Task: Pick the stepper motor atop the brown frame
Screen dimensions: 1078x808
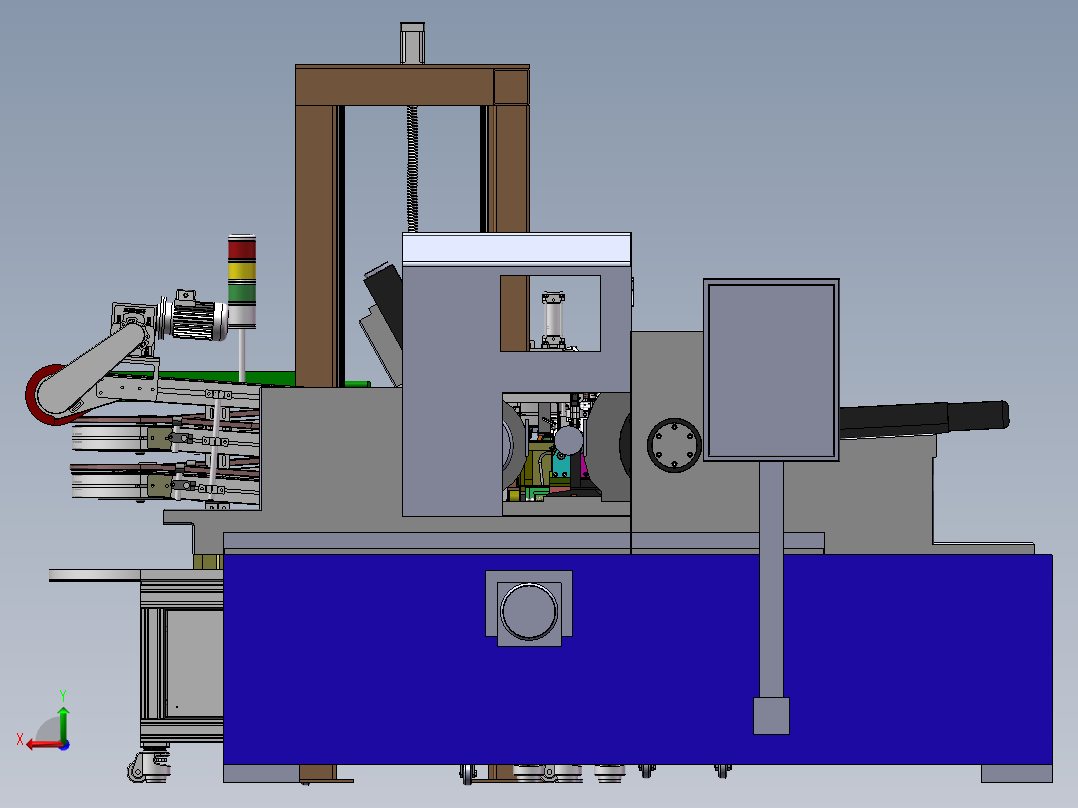Action: pos(412,43)
